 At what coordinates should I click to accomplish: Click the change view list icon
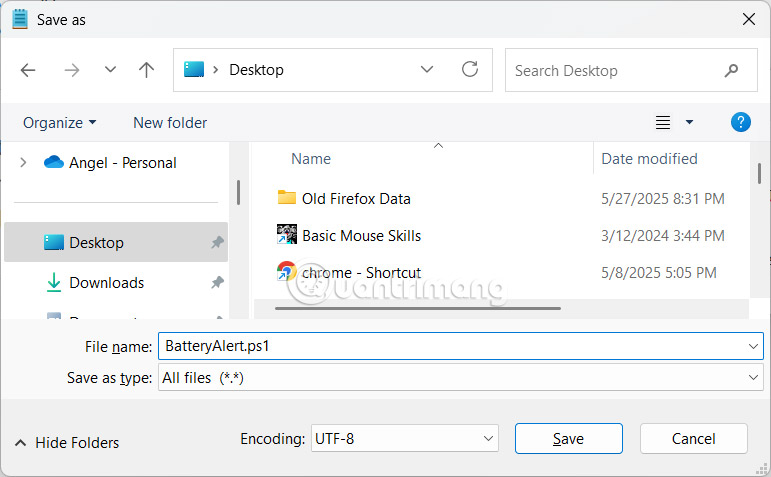pos(663,122)
